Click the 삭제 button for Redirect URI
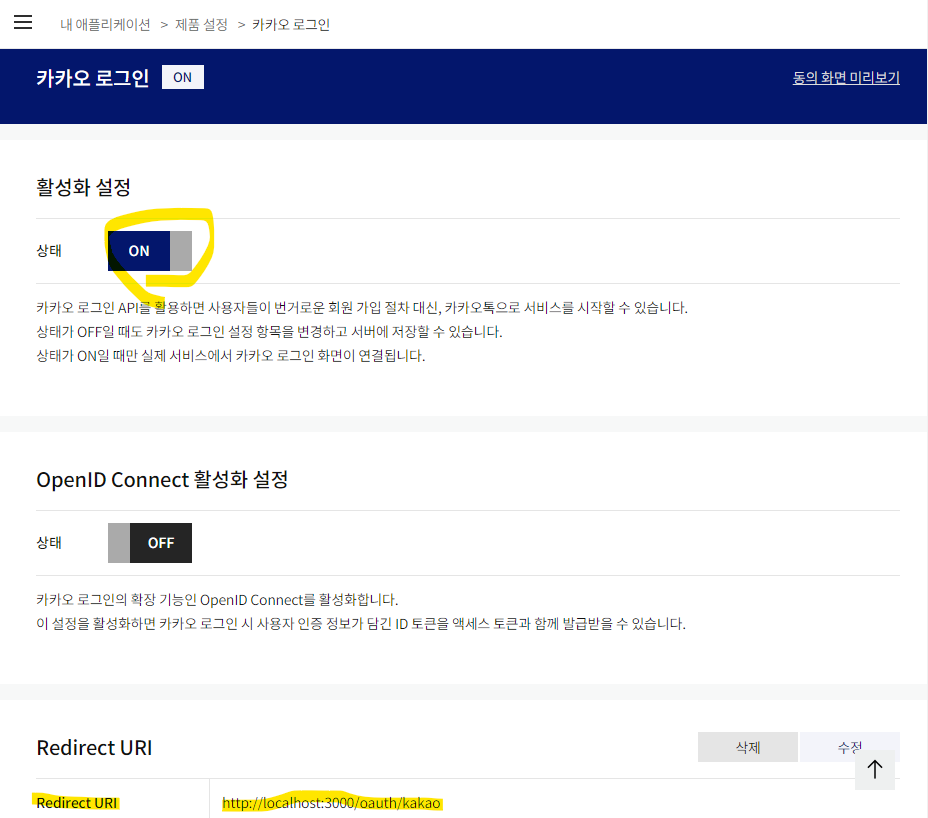Viewport: 928px width, 818px height. tap(748, 747)
